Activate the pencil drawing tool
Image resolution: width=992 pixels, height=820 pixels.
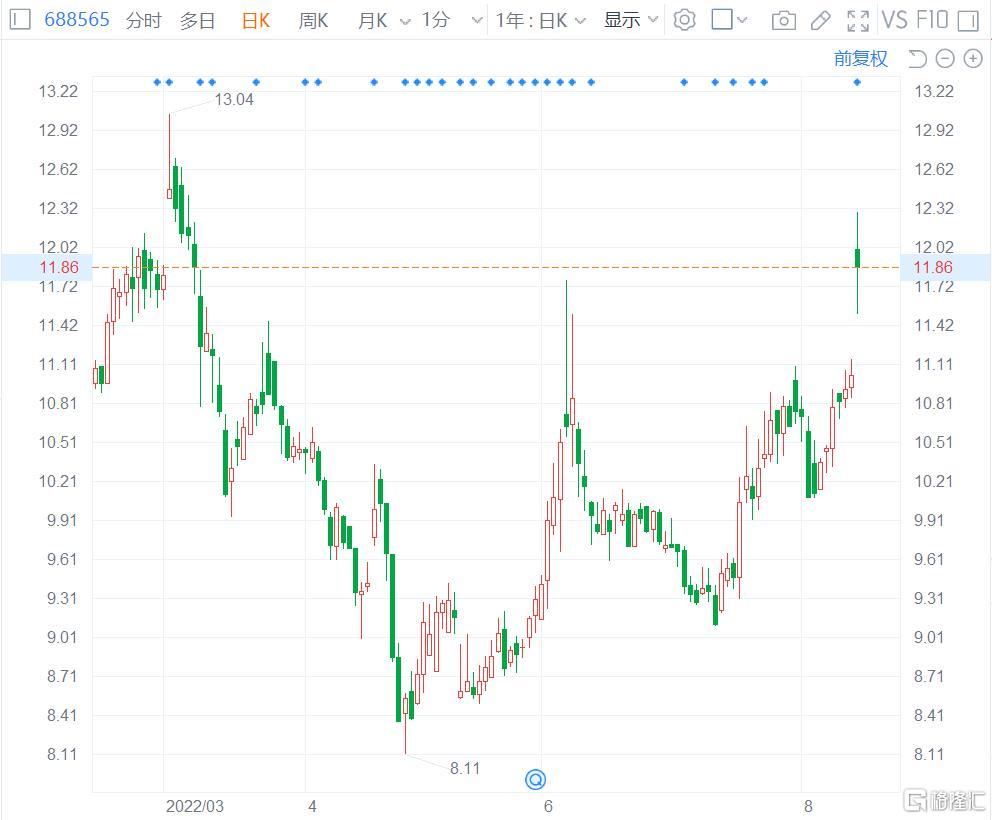[x=820, y=21]
